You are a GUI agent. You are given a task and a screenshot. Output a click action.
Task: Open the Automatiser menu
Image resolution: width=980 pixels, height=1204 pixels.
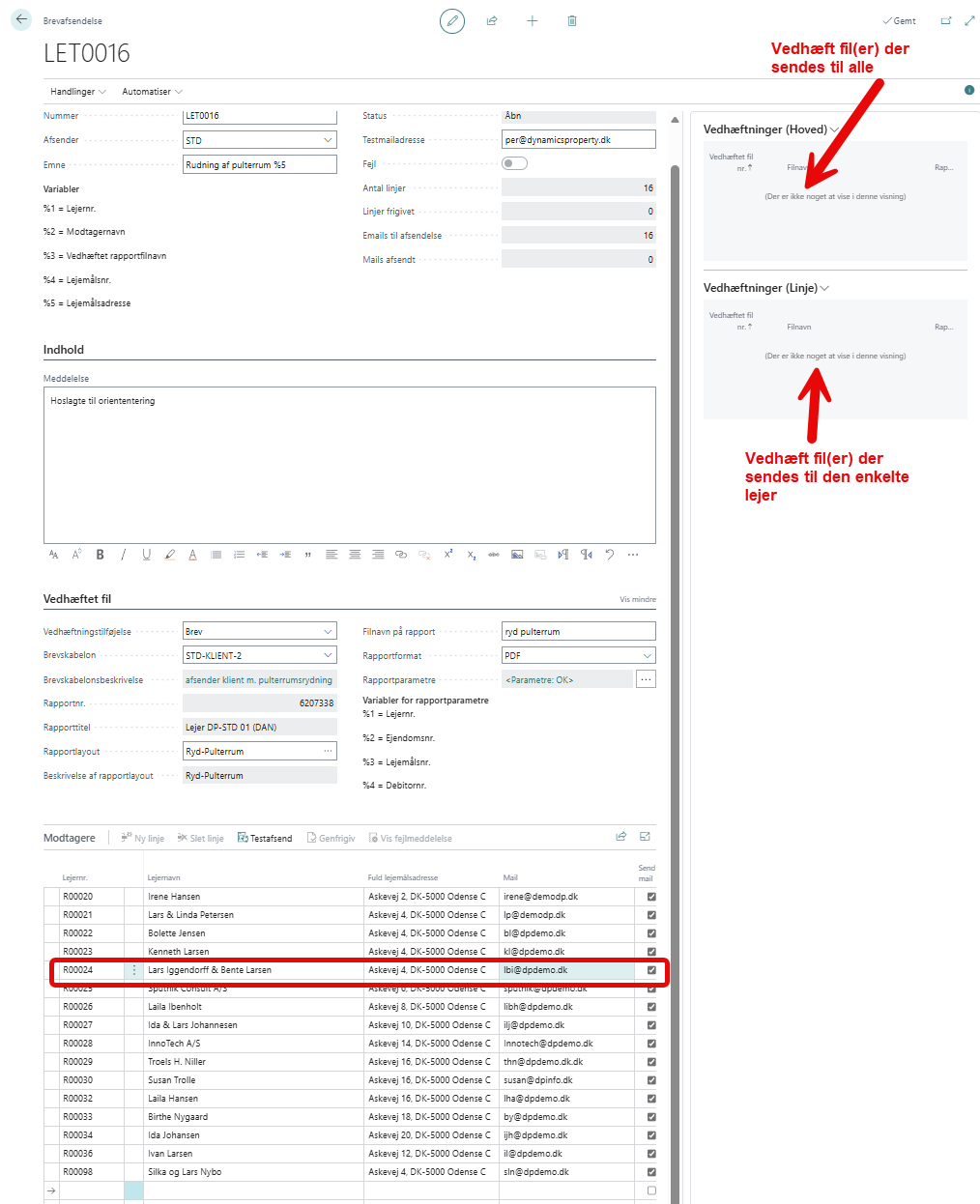(x=152, y=92)
